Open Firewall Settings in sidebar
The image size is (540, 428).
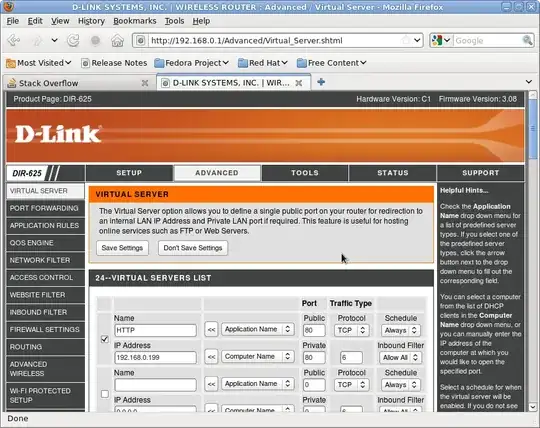click(45, 330)
